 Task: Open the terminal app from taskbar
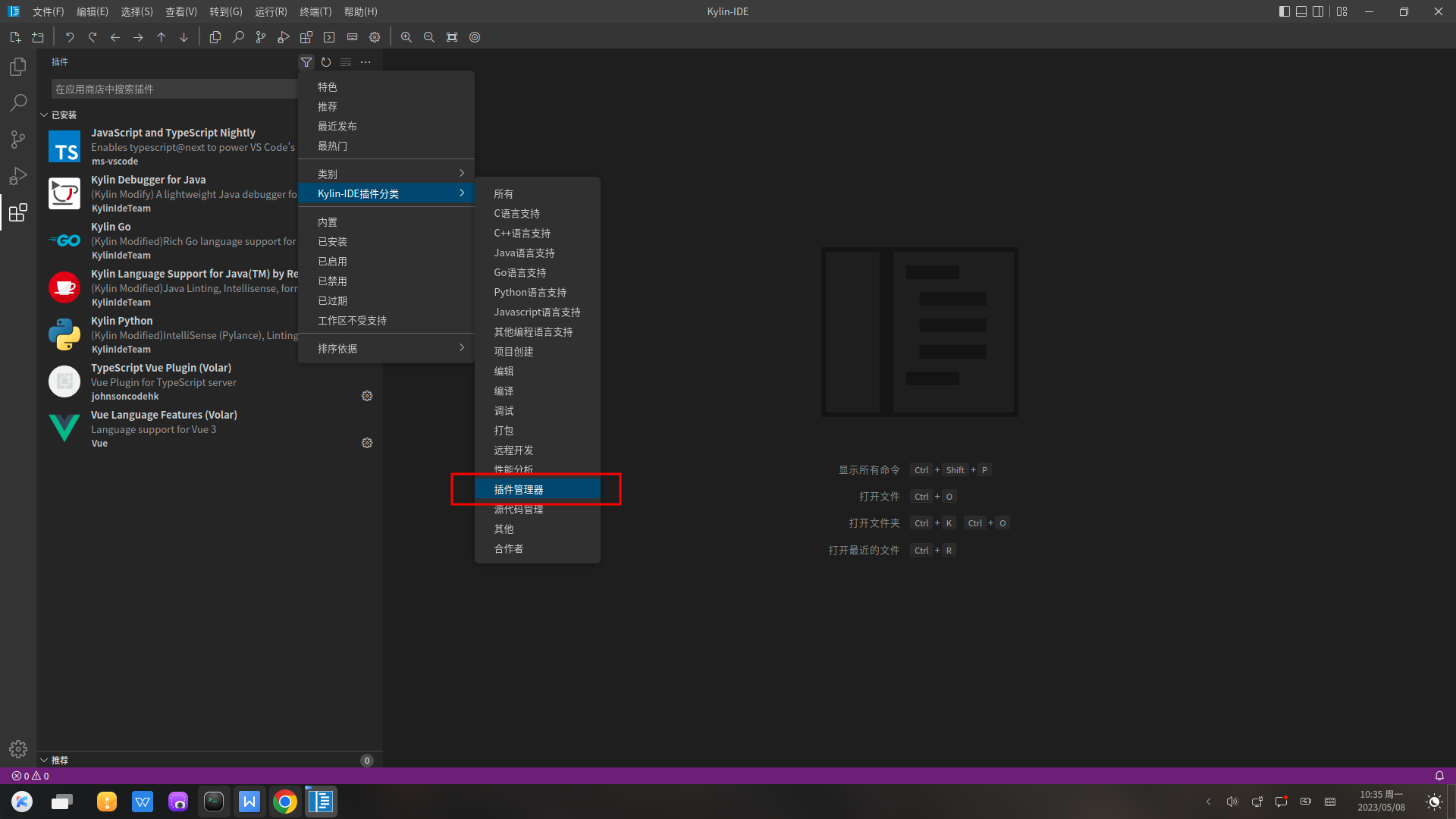coord(214,802)
